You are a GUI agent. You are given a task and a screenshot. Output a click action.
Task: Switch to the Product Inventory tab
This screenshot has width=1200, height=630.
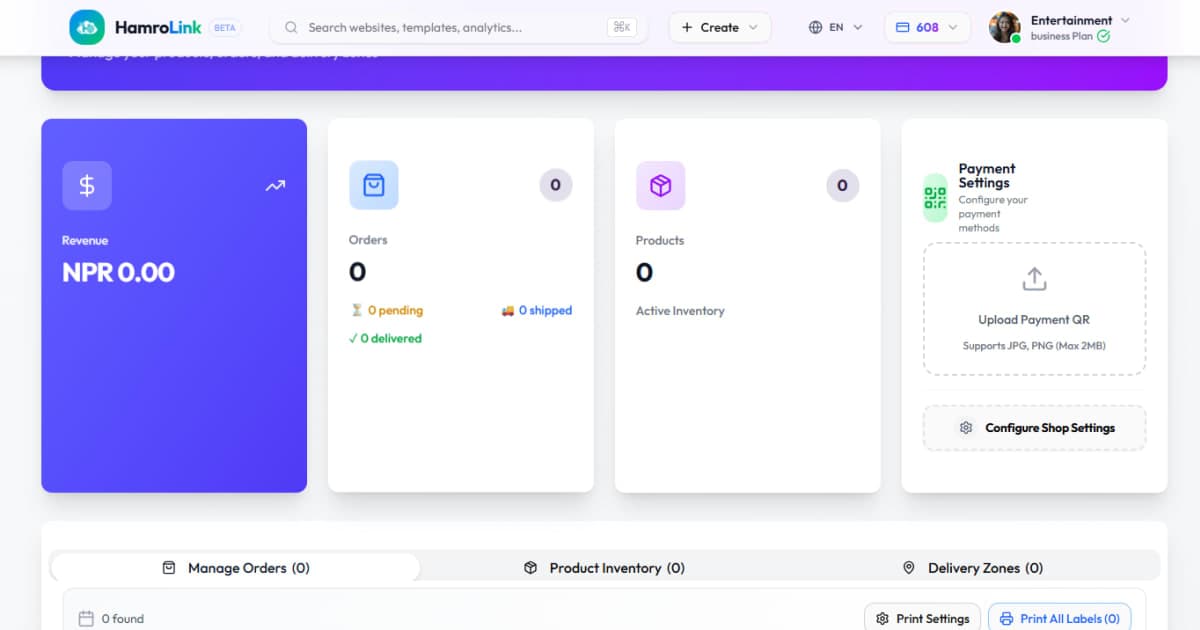click(605, 568)
